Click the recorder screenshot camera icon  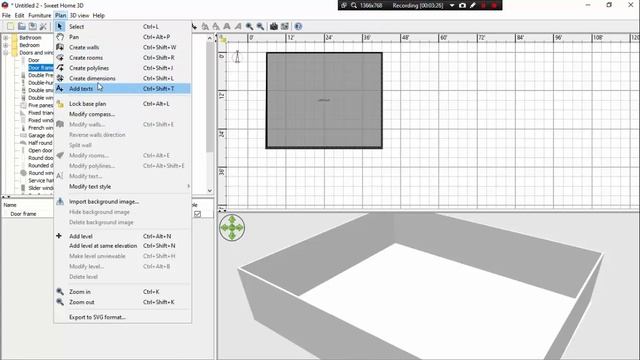[x=462, y=5]
